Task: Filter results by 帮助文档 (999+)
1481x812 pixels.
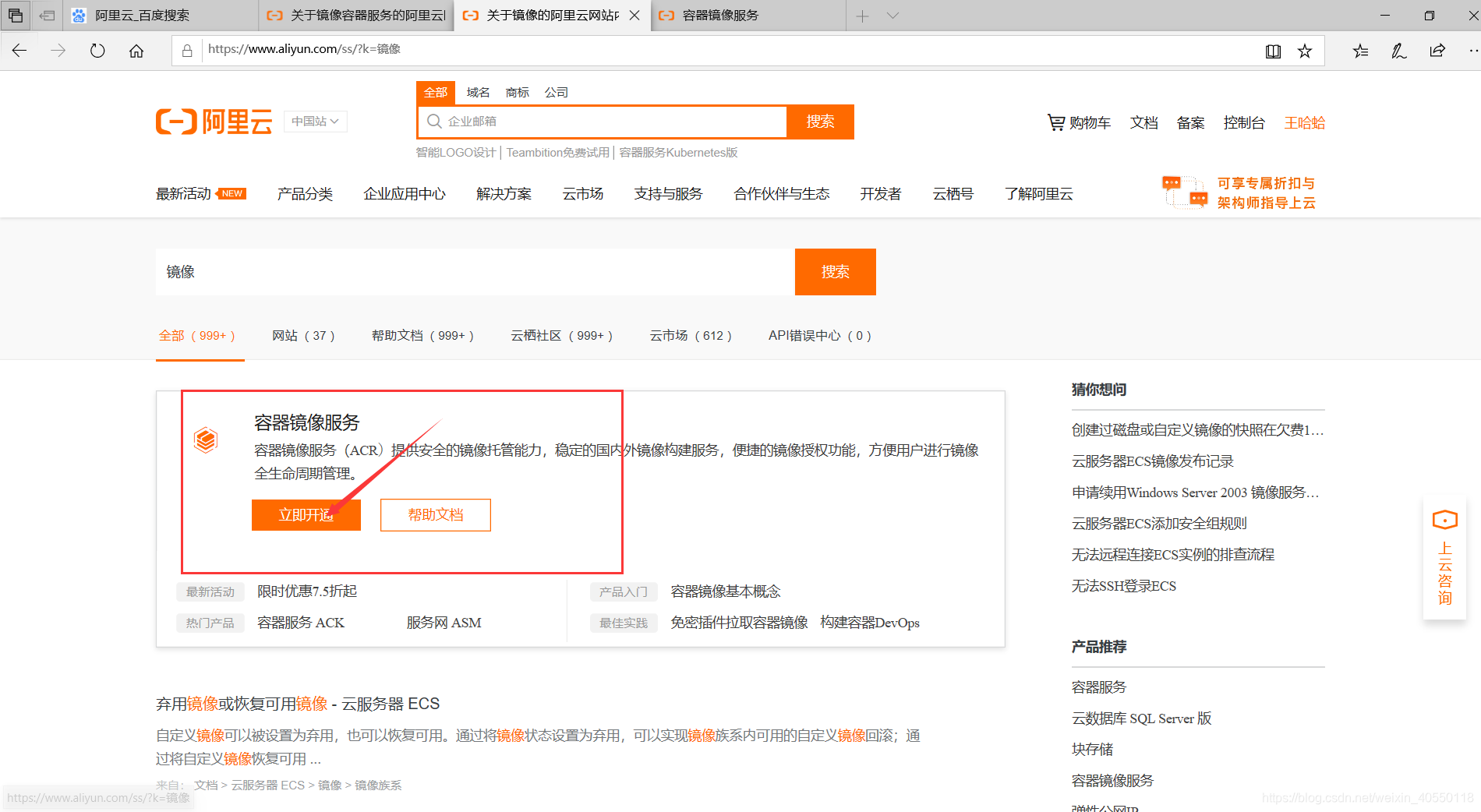Action: [x=422, y=336]
